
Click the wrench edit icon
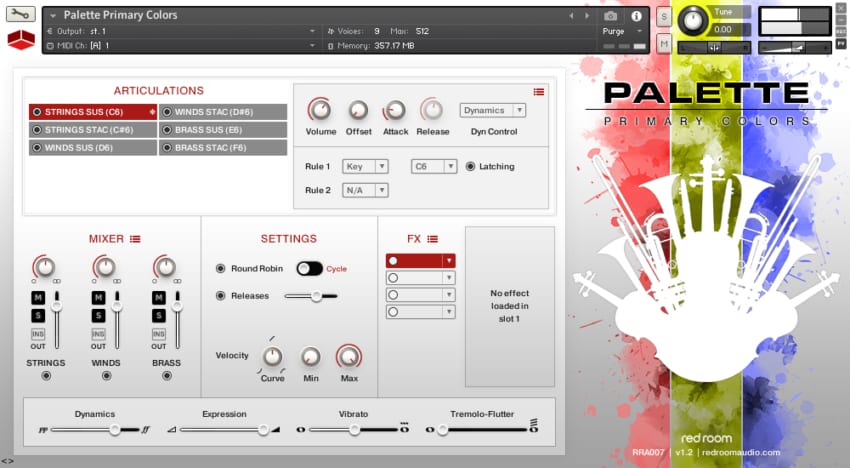click(x=20, y=15)
